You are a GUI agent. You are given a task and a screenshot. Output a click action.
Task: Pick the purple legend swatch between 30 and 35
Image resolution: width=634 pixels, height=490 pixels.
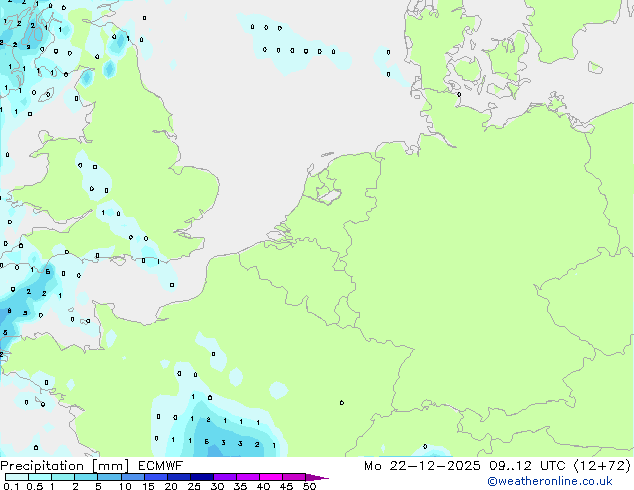(x=229, y=477)
